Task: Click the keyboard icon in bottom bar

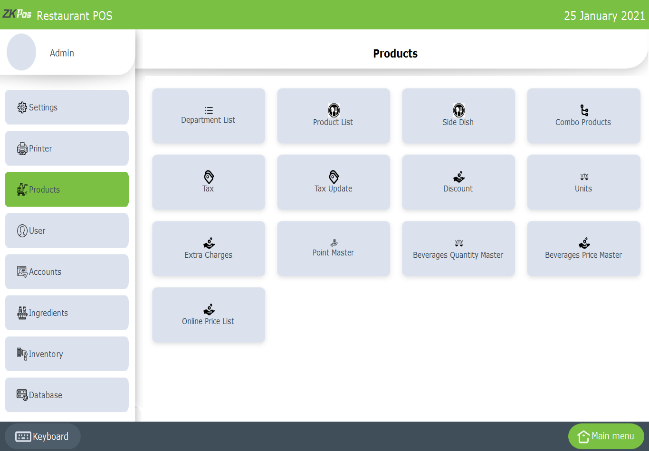Action: [23, 437]
